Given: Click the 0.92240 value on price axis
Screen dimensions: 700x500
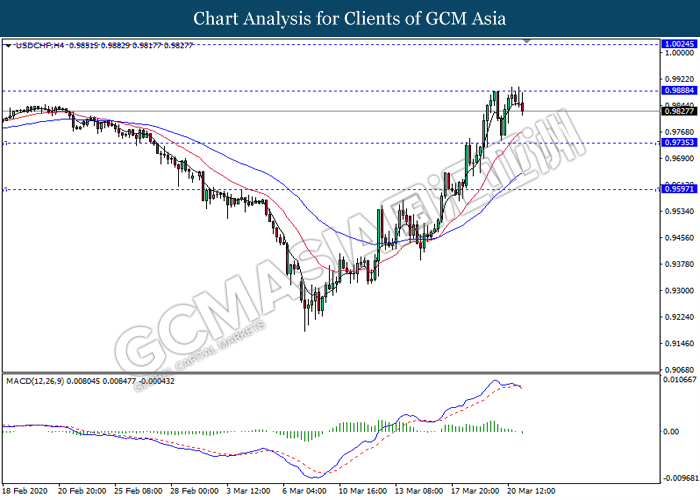Looking at the screenshot, I should 679,317.
